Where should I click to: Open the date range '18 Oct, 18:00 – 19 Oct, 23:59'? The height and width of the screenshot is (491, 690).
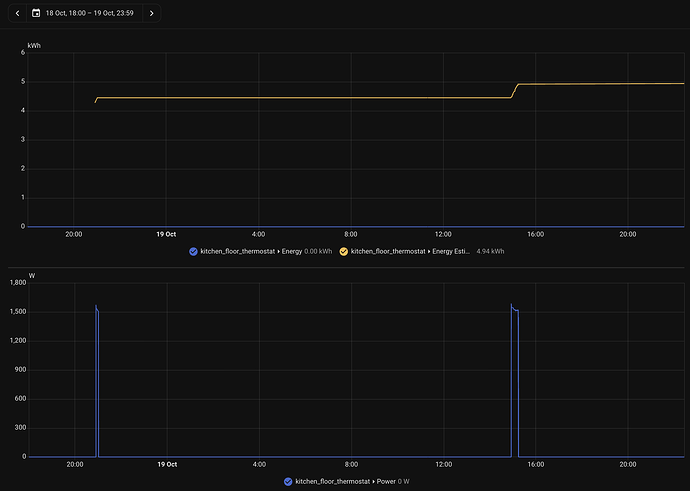click(89, 13)
